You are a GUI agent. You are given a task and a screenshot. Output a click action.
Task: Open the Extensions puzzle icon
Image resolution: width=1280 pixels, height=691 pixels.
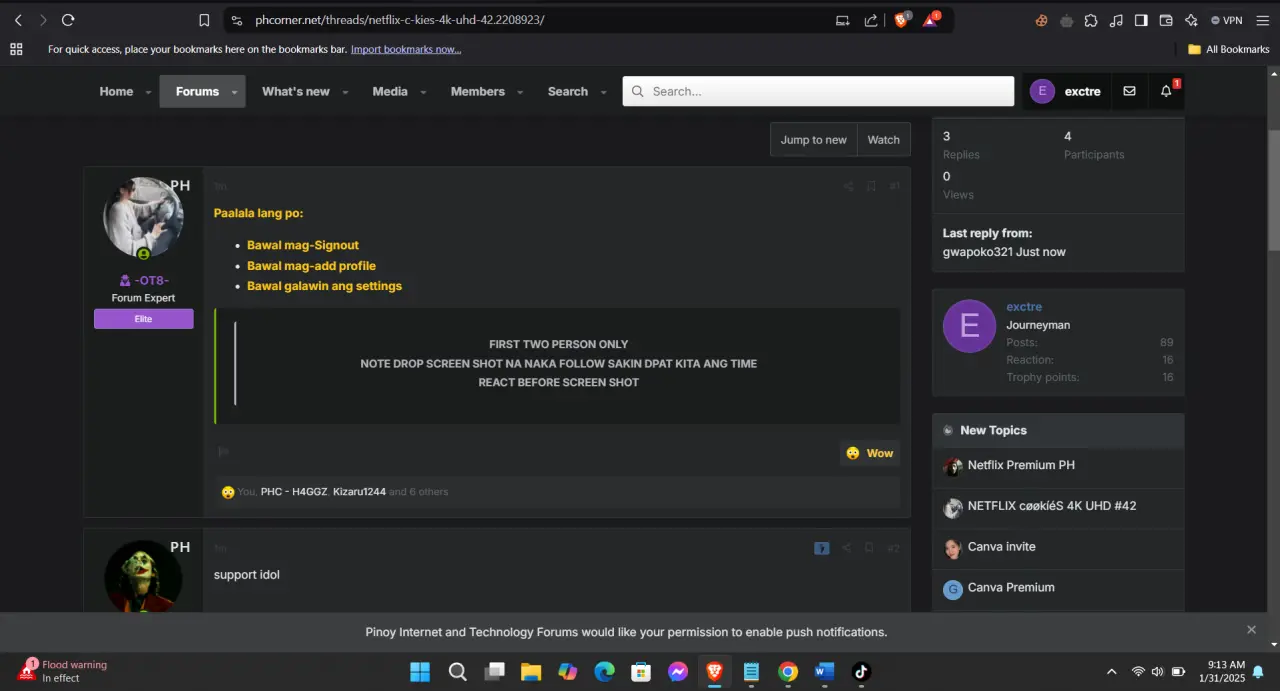(x=1091, y=20)
